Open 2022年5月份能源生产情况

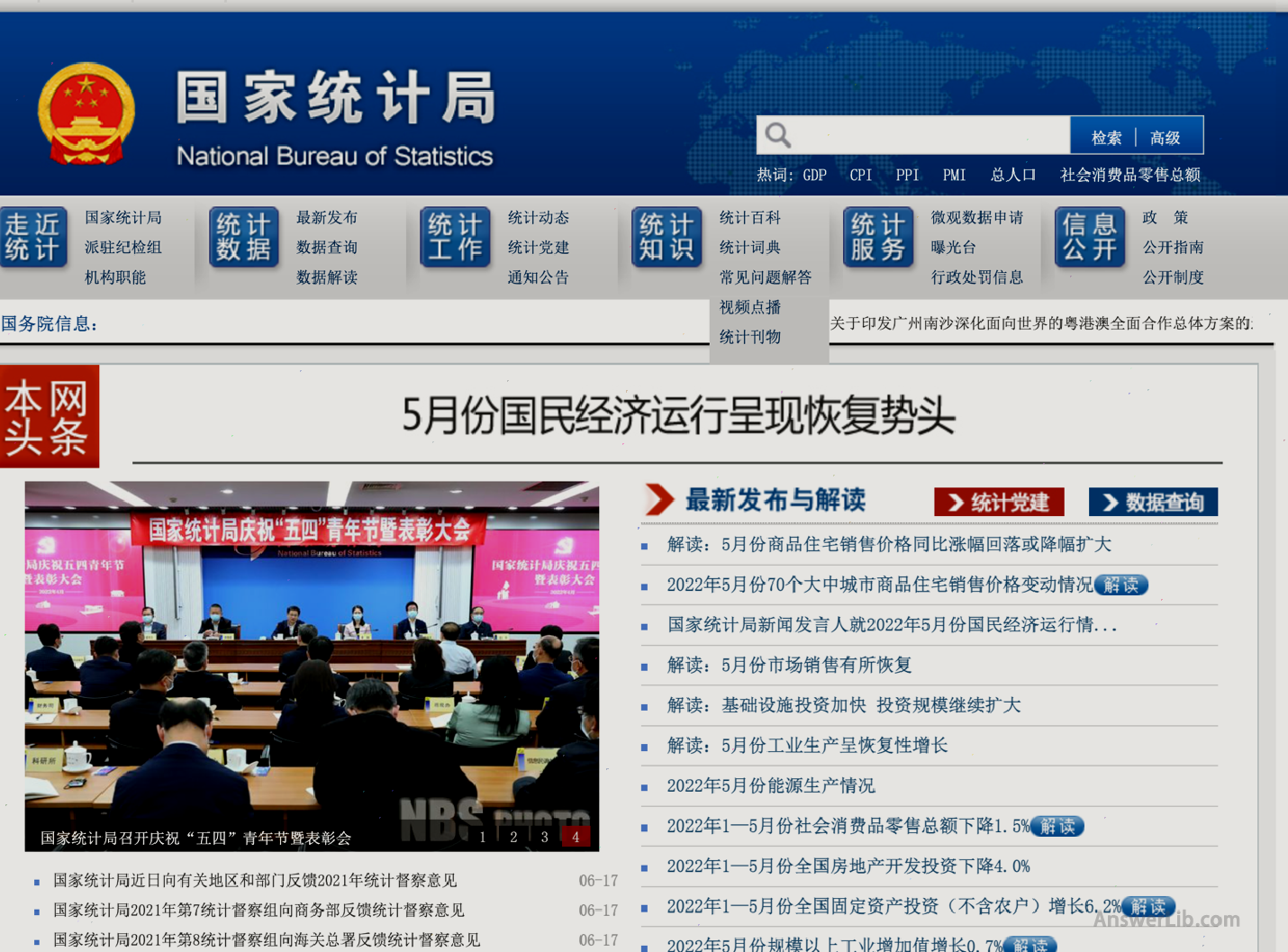(x=771, y=785)
